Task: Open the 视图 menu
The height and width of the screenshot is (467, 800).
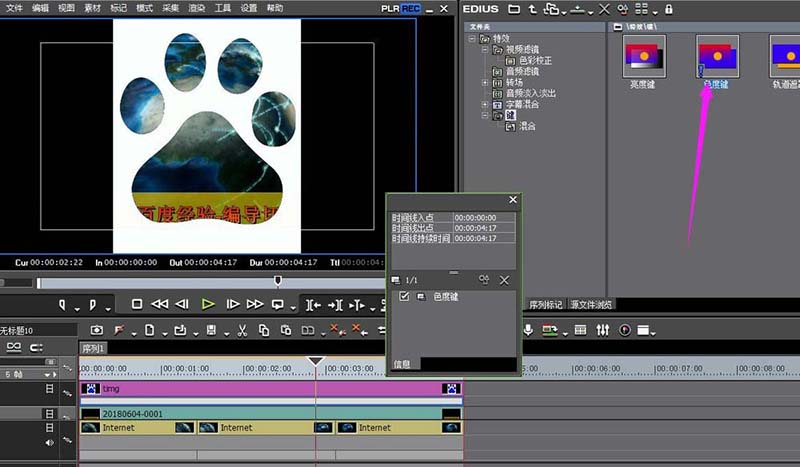Action: pos(66,8)
